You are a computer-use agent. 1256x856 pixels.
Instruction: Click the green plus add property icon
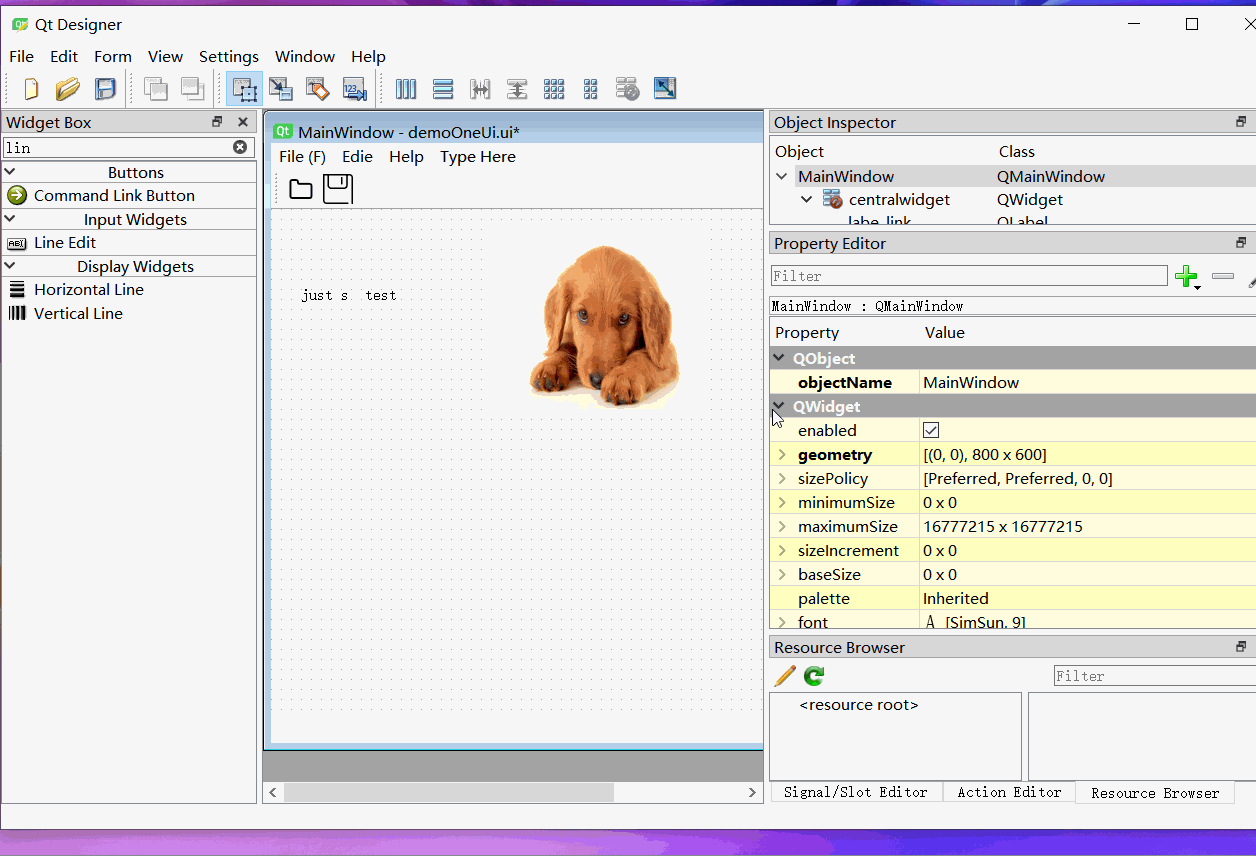pos(1187,277)
